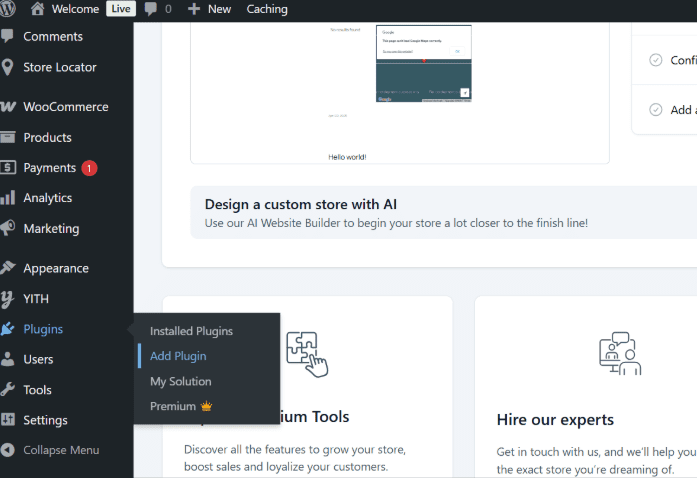Go to Comments in the sidebar
The image size is (697, 478).
53,36
